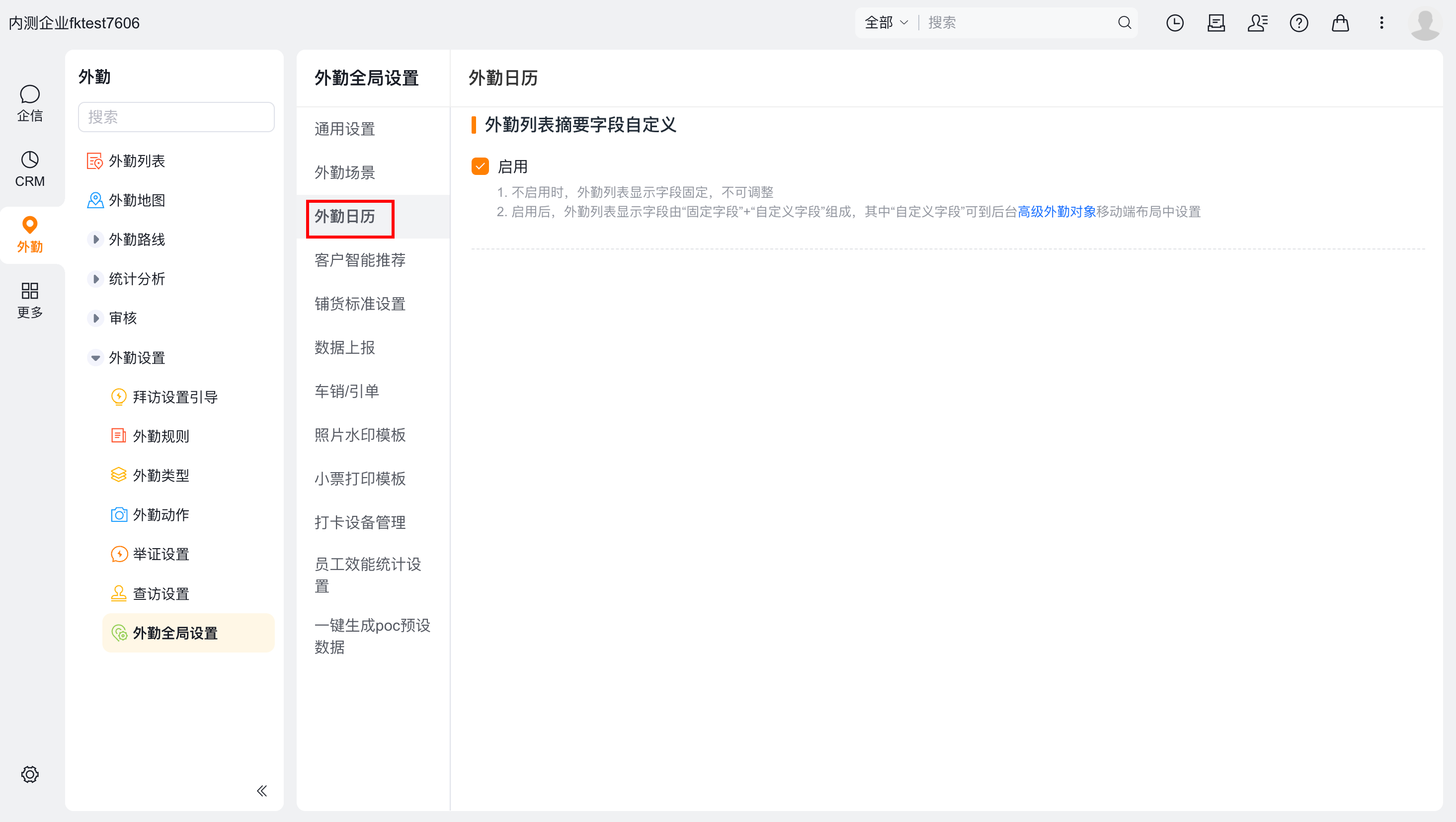Image resolution: width=1456 pixels, height=822 pixels.
Task: Click the 外勤 panel search field
Action: (x=176, y=117)
